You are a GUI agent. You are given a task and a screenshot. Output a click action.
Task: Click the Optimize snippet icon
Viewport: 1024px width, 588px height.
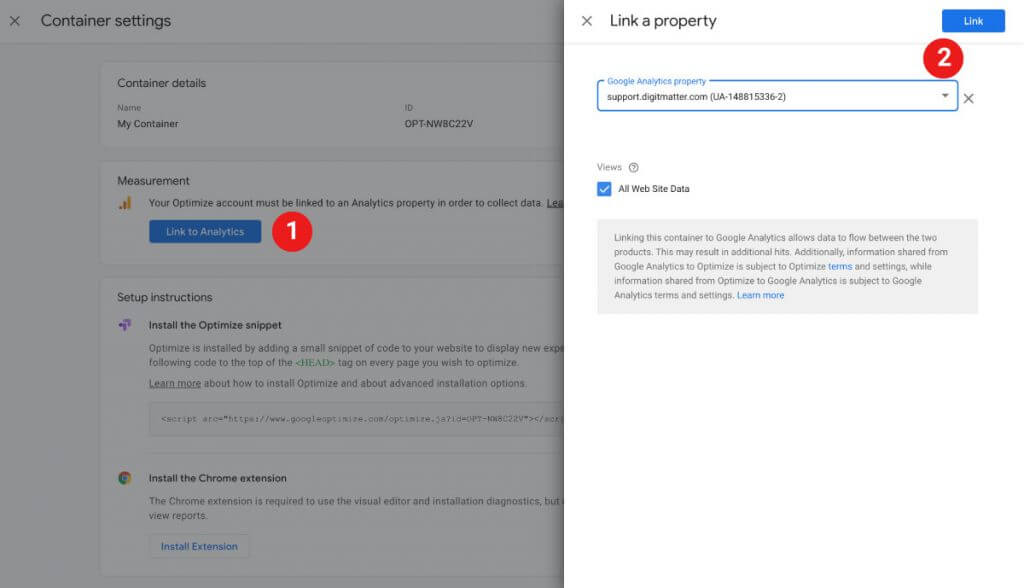[125, 325]
